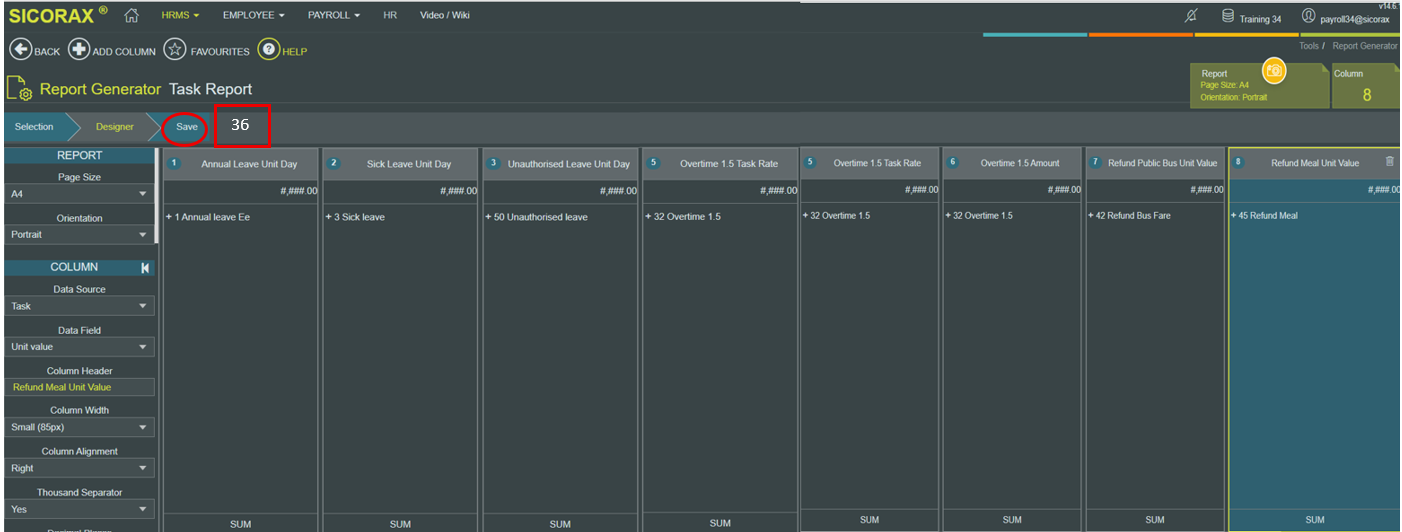The width and height of the screenshot is (1402, 532).
Task: Click '+ 1 Annual leave Ee' entry
Action: pyautogui.click(x=208, y=217)
